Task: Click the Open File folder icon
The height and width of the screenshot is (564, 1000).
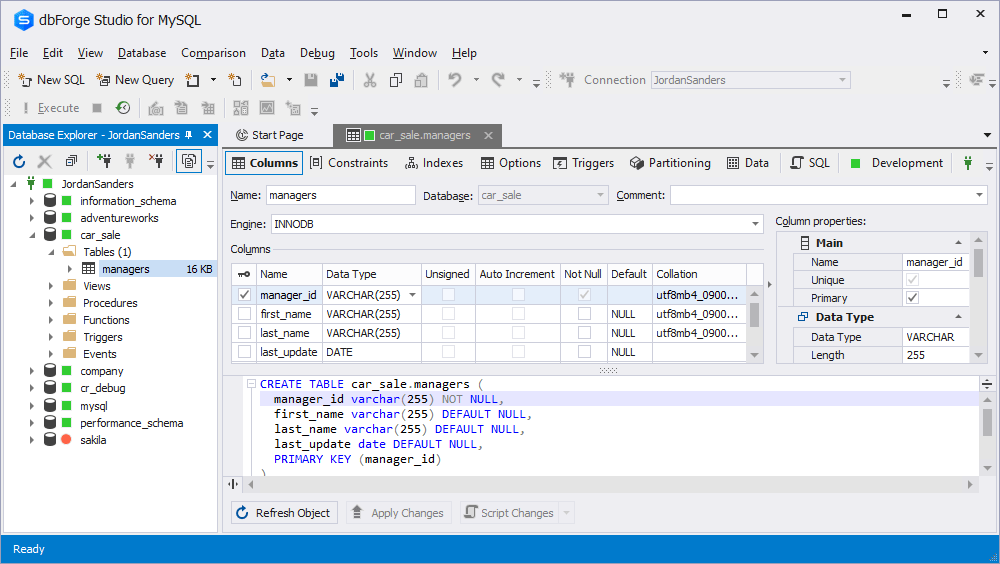Action: (x=268, y=80)
